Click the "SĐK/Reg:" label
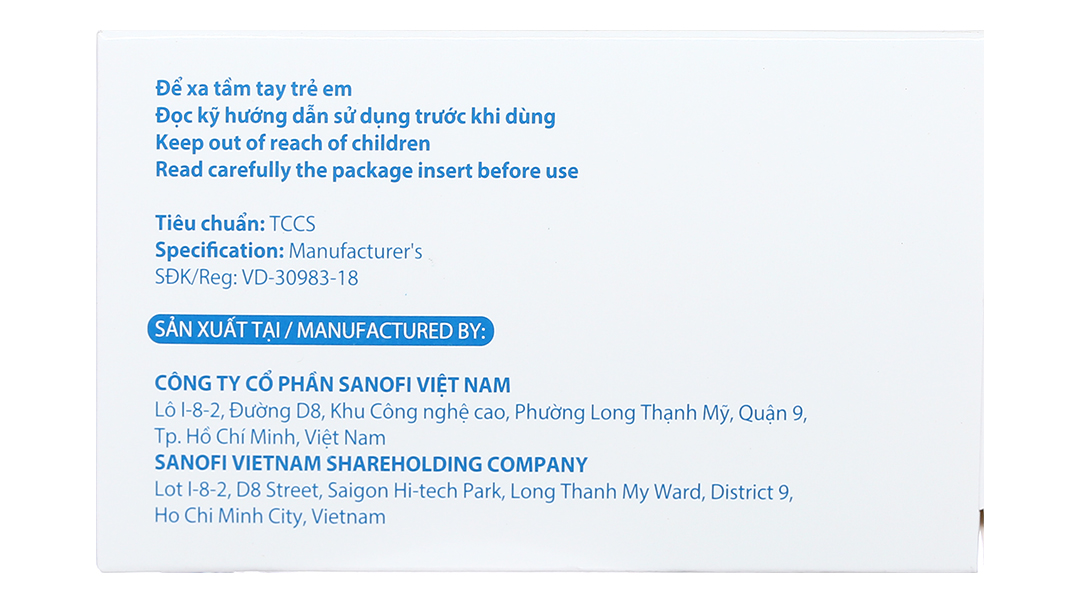The width and height of the screenshot is (1080, 600). 196,278
